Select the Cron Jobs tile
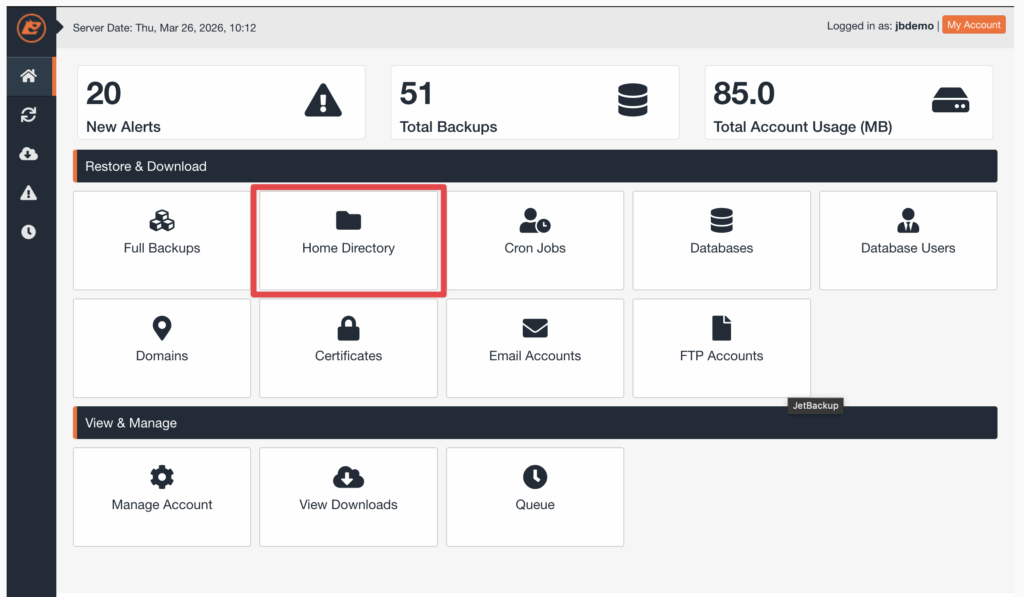The height and width of the screenshot is (597, 1024). pyautogui.click(x=535, y=240)
